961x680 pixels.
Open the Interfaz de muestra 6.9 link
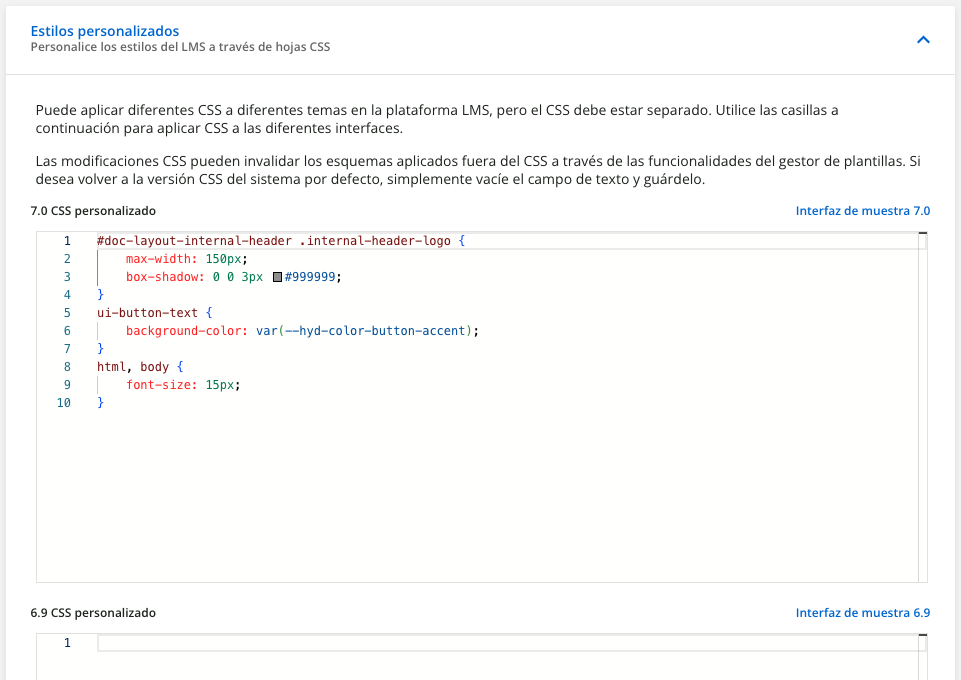[862, 612]
